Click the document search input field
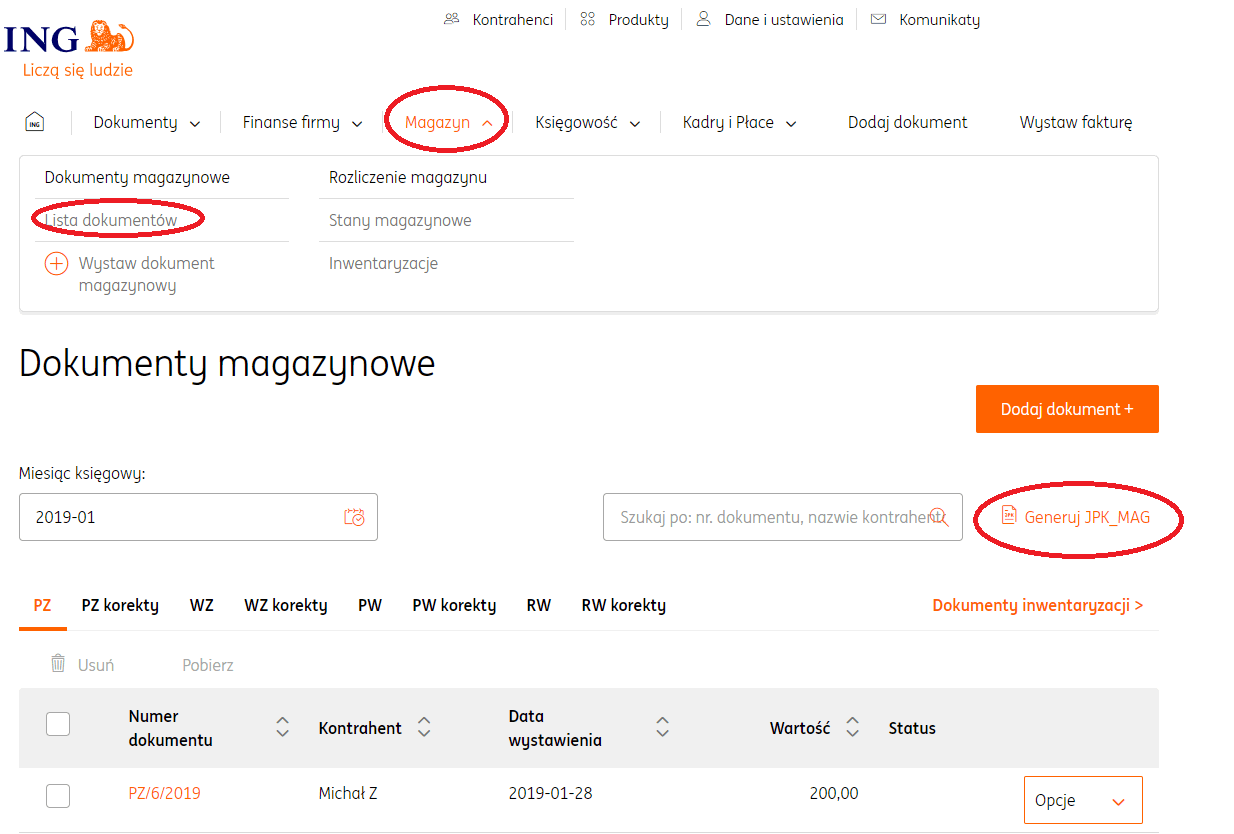 click(770, 517)
